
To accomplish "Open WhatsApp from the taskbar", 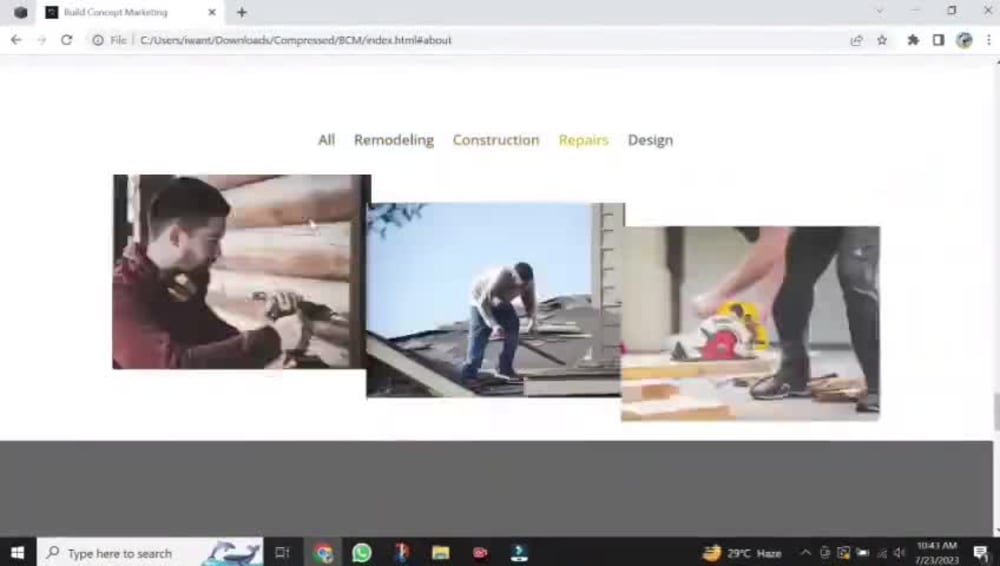I will pyautogui.click(x=362, y=553).
